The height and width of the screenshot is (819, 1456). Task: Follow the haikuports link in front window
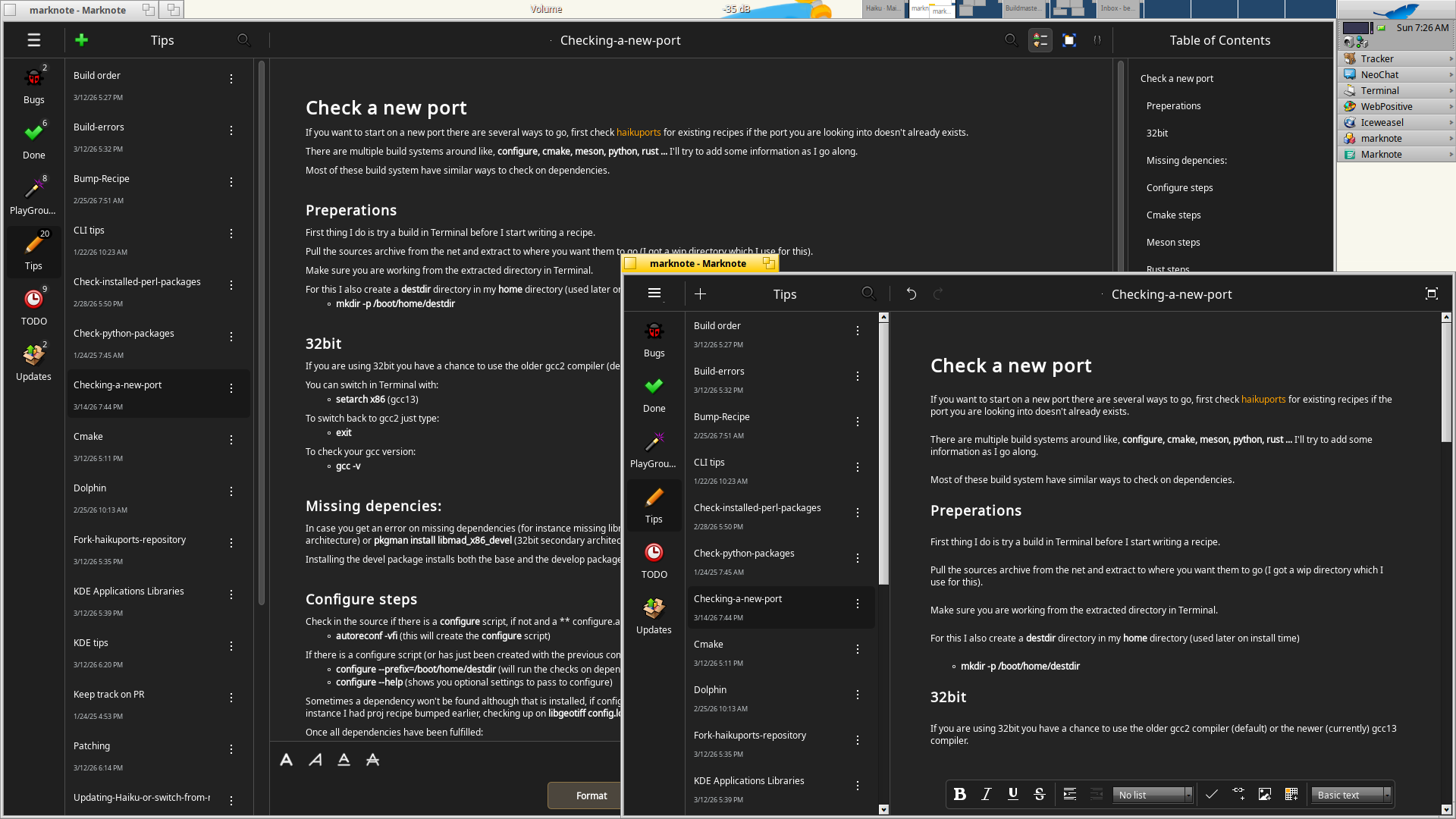pos(1263,399)
